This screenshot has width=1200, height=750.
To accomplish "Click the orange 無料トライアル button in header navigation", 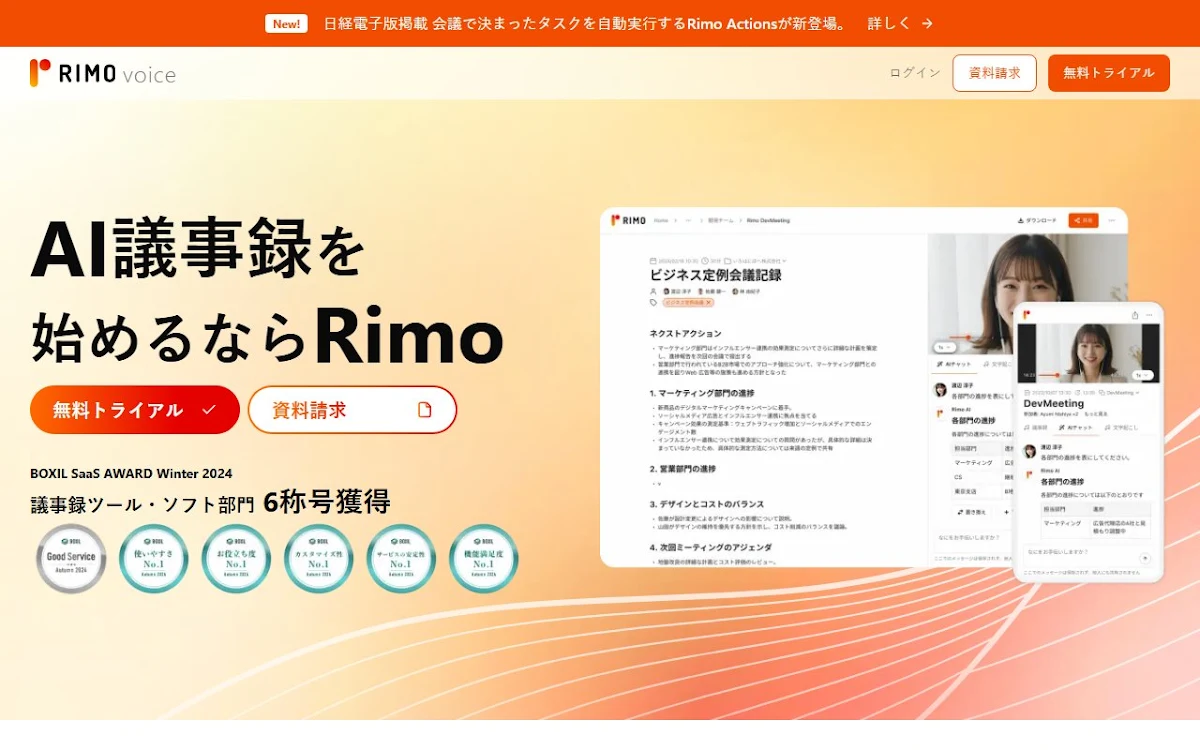I will (x=1109, y=73).
